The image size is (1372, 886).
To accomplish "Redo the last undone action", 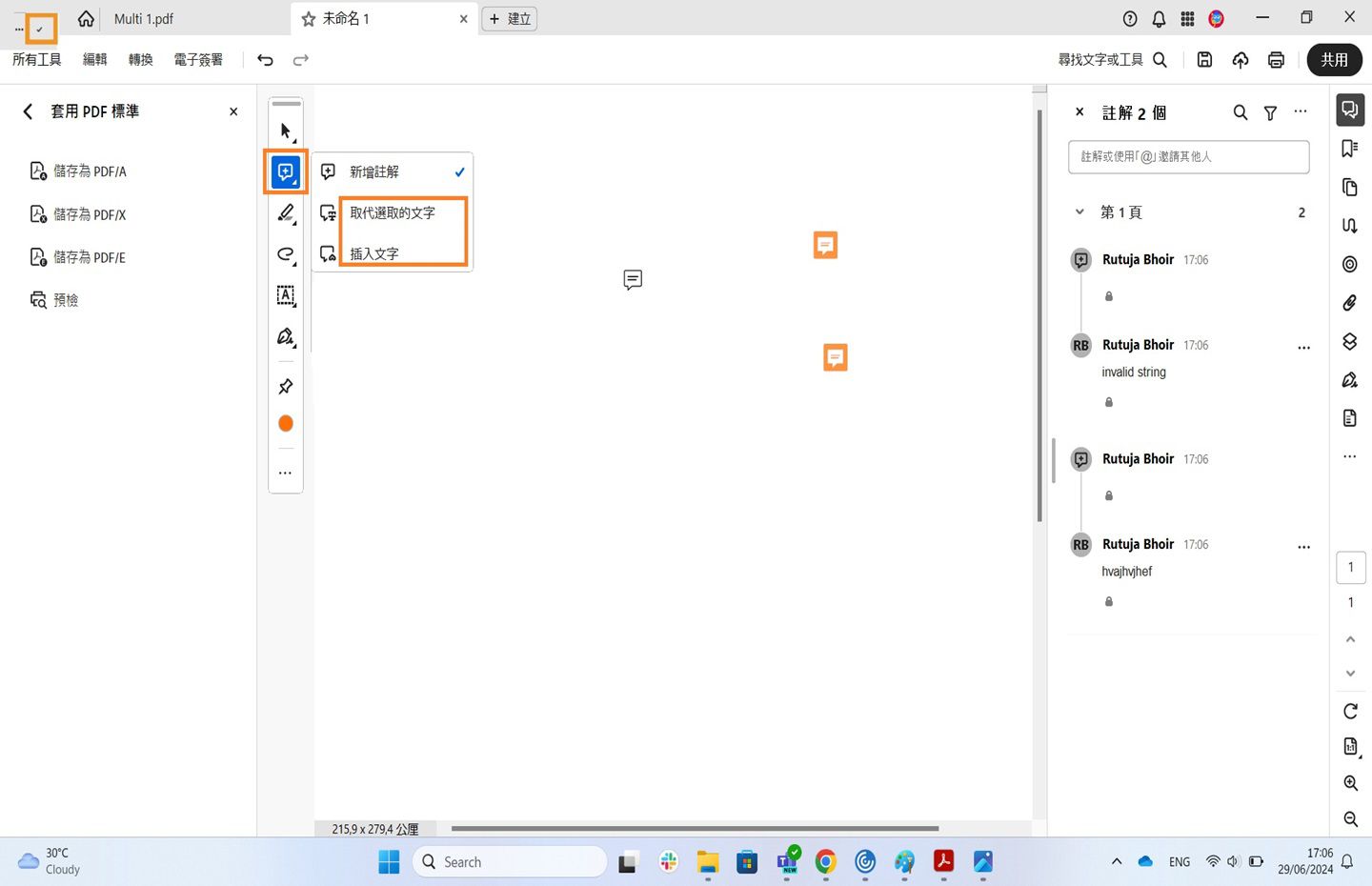I will pos(301,60).
